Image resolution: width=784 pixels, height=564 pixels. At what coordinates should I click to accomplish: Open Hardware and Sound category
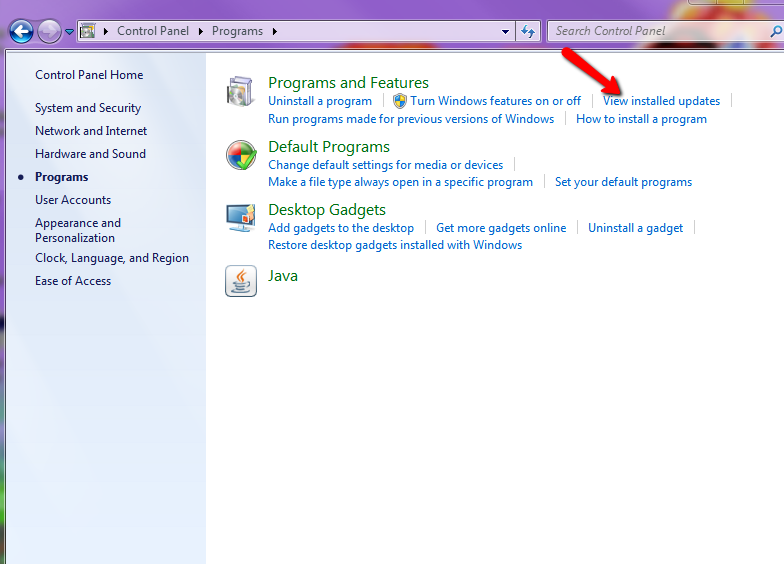pyautogui.click(x=90, y=154)
